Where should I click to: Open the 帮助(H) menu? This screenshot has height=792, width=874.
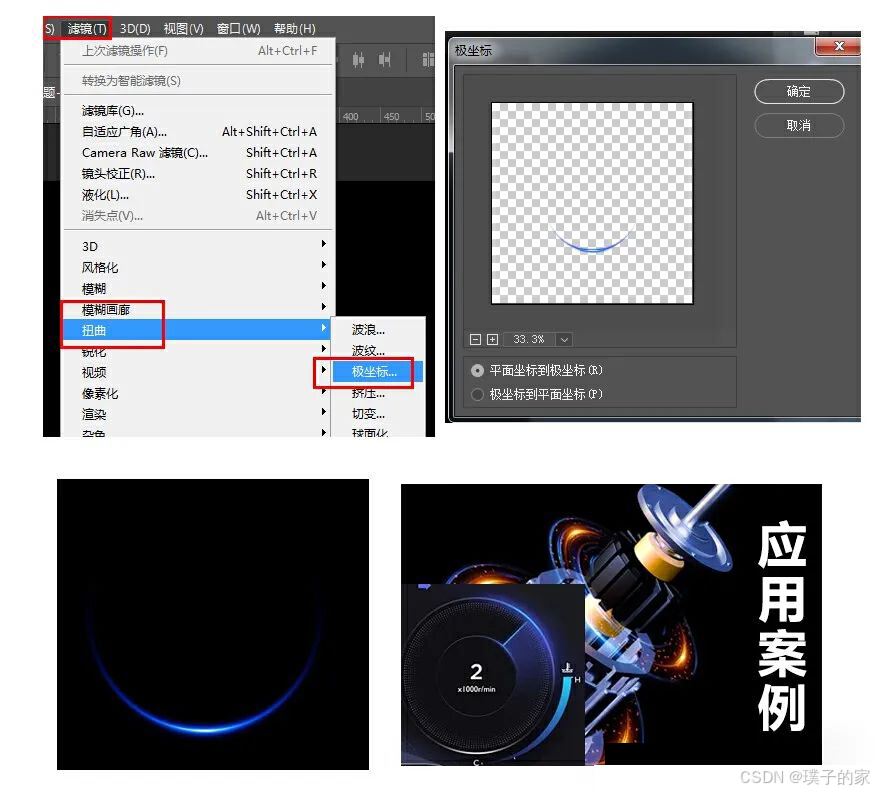click(x=295, y=28)
